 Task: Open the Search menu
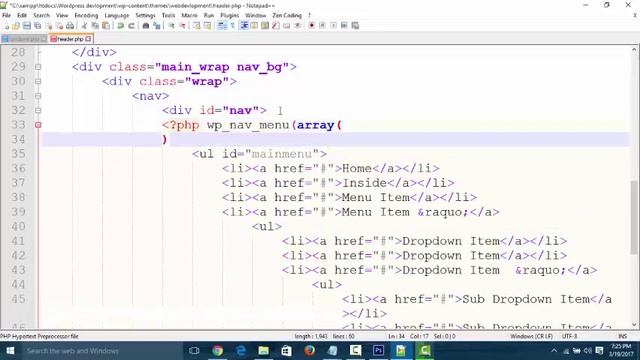click(41, 15)
